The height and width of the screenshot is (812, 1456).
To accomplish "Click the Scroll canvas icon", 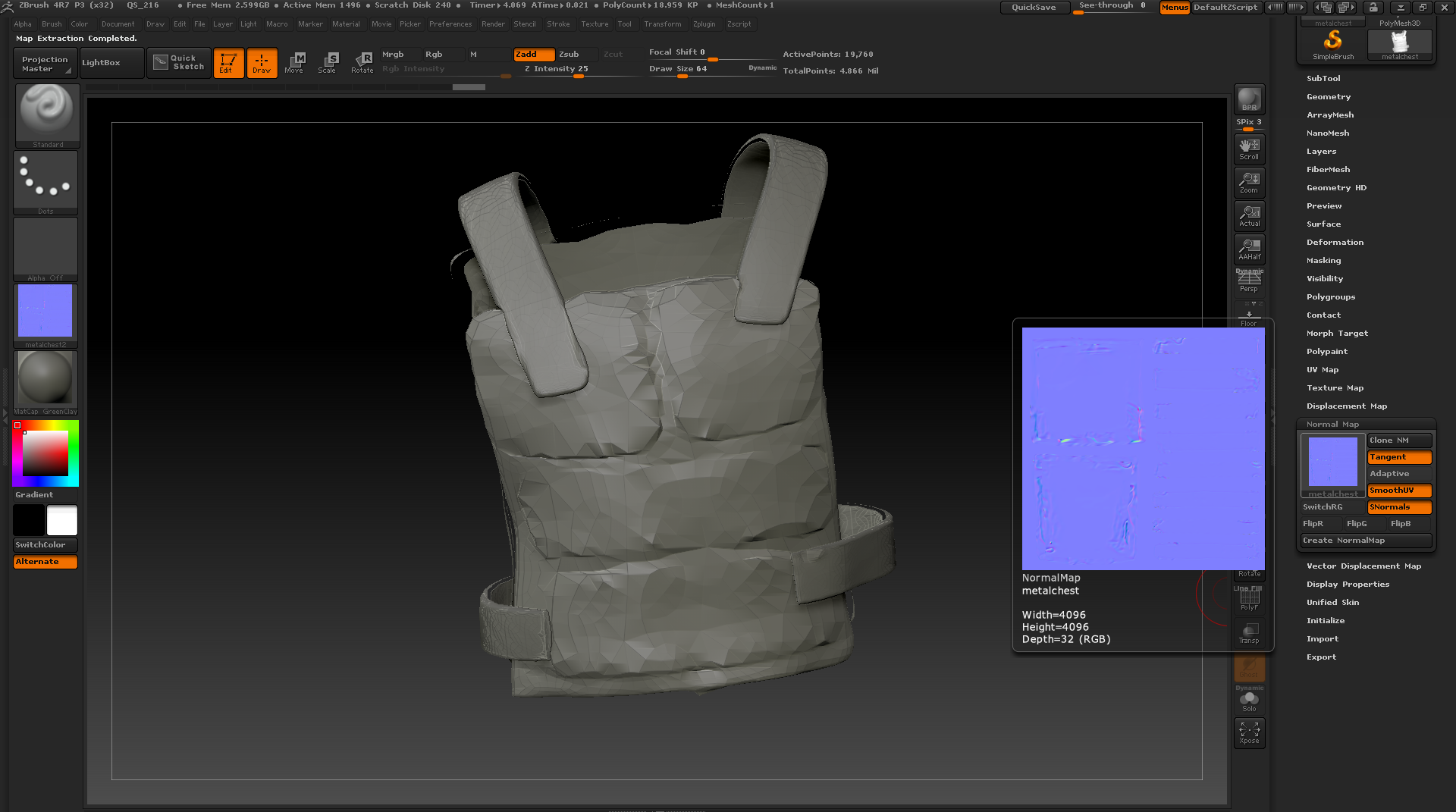I will tap(1249, 149).
